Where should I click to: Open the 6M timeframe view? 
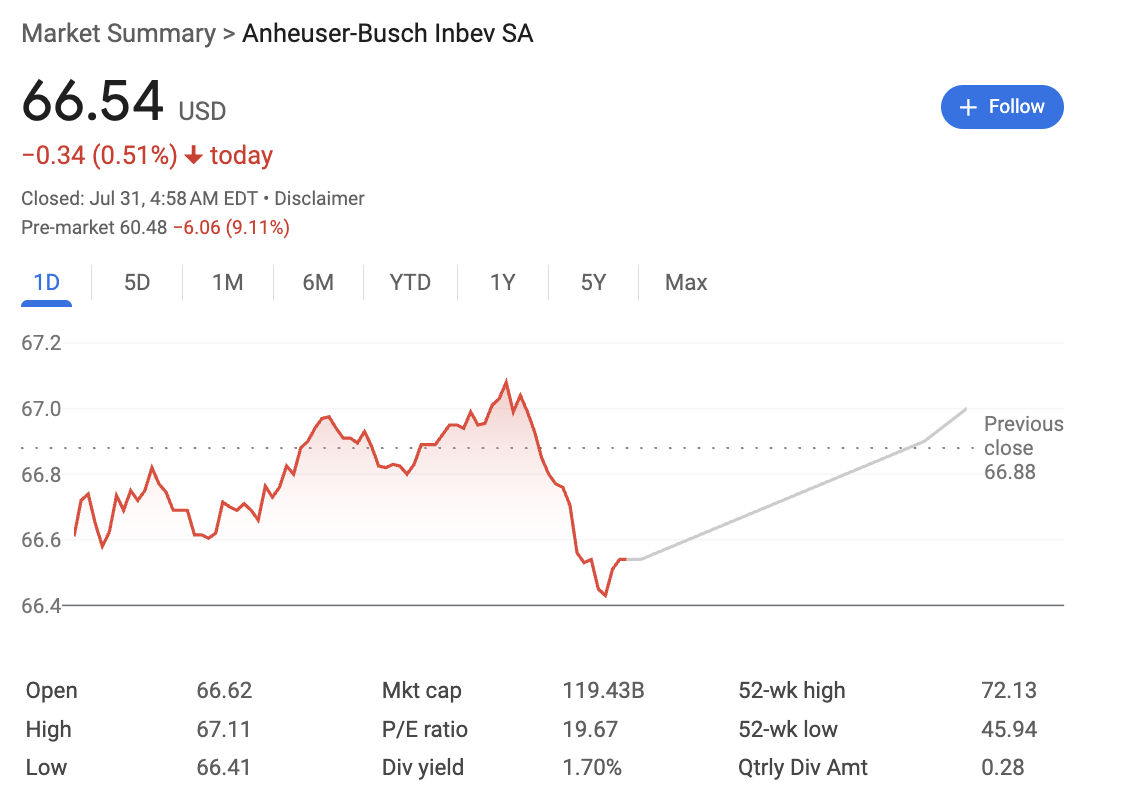click(318, 283)
